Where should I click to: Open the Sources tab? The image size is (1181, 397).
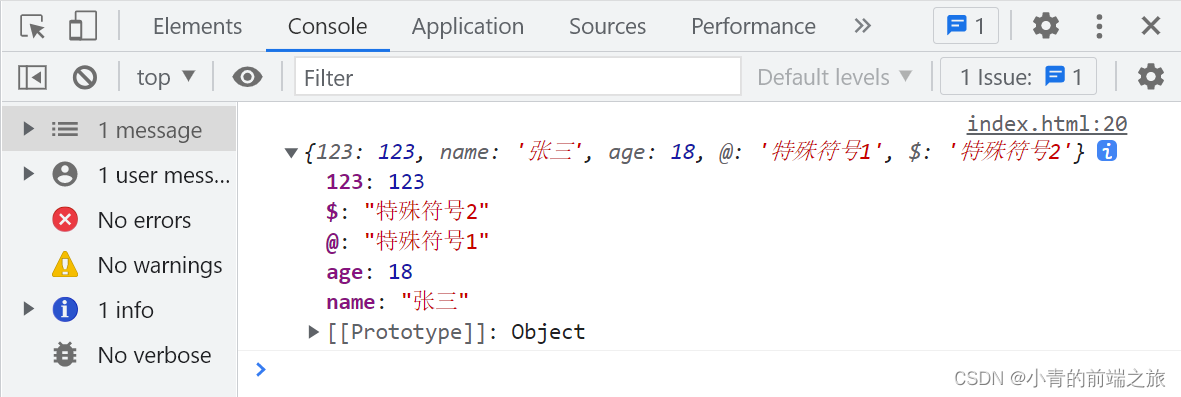tap(607, 26)
